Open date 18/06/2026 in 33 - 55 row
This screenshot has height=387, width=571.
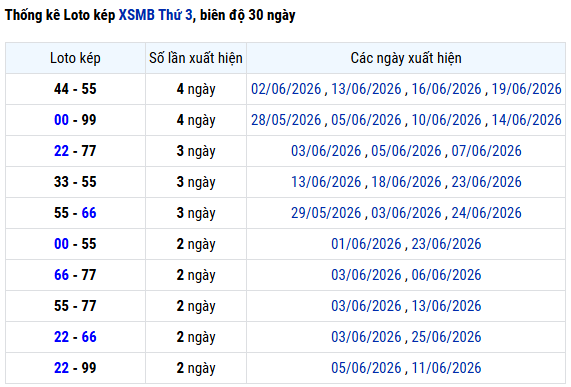(406, 182)
